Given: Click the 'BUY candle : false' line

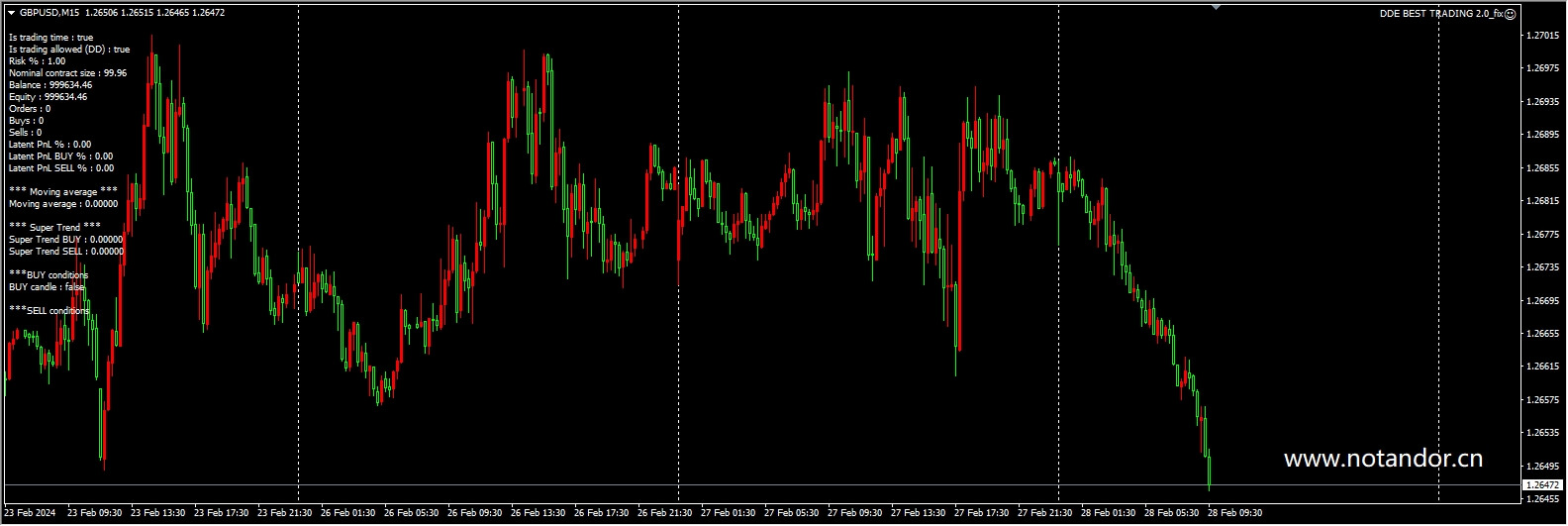Looking at the screenshot, I should click(x=47, y=287).
